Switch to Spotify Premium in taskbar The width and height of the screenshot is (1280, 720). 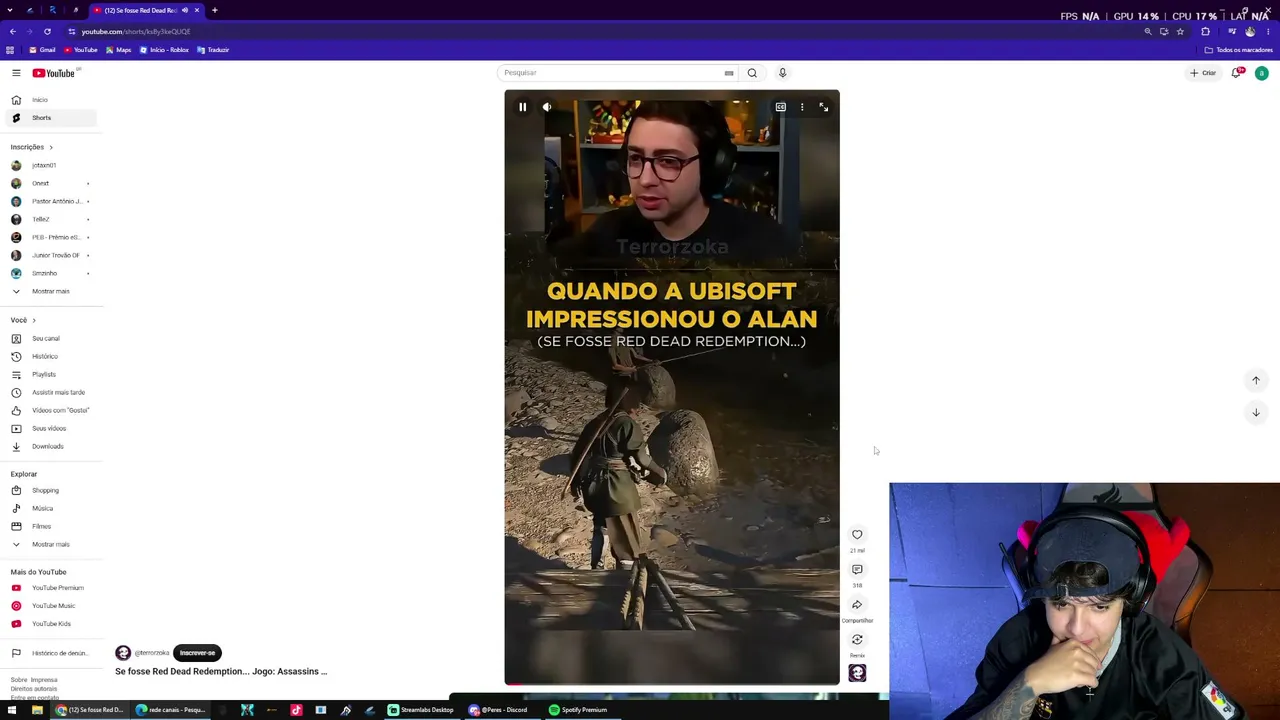578,710
